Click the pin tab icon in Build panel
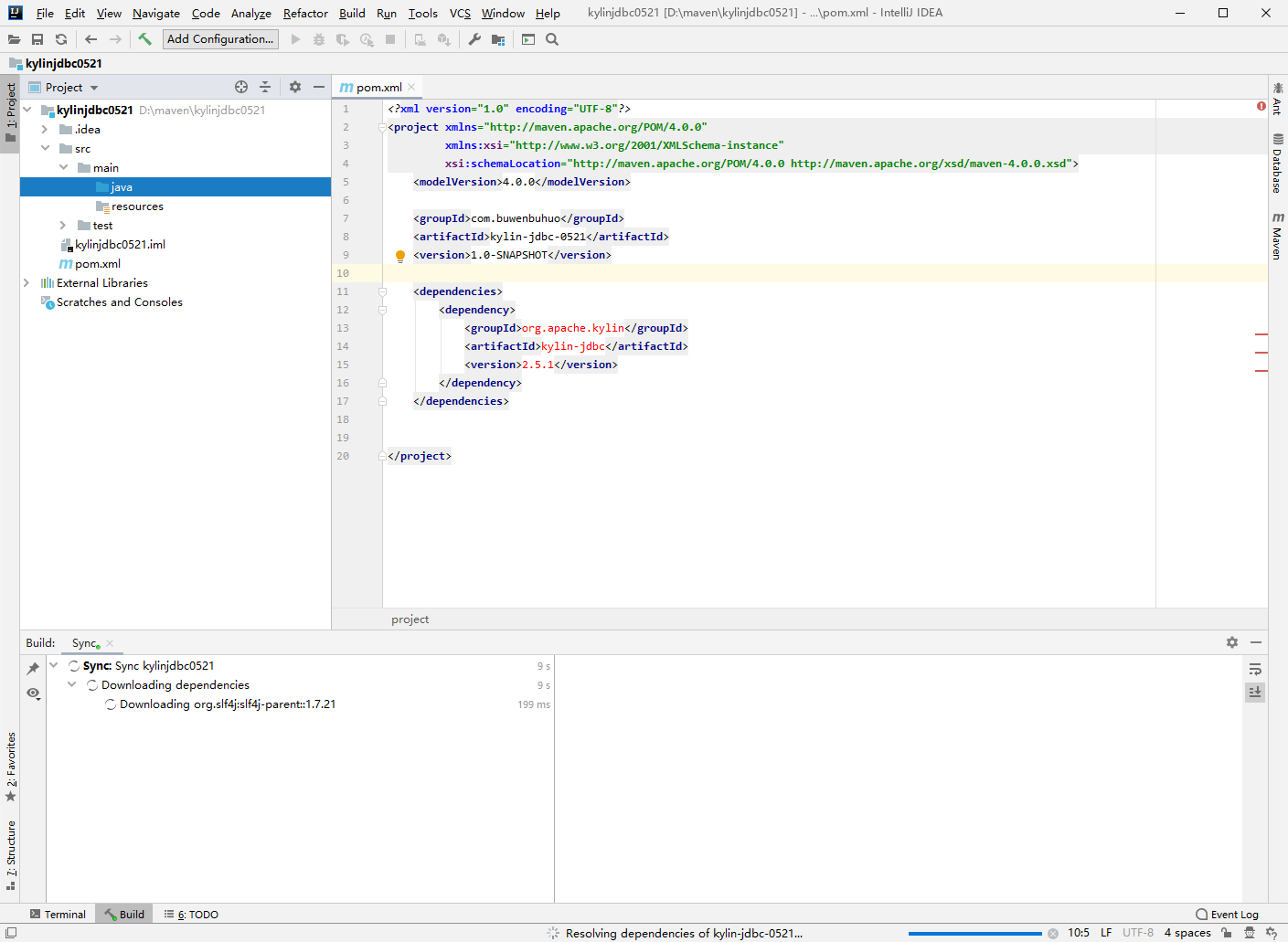1288x942 pixels. click(x=33, y=669)
